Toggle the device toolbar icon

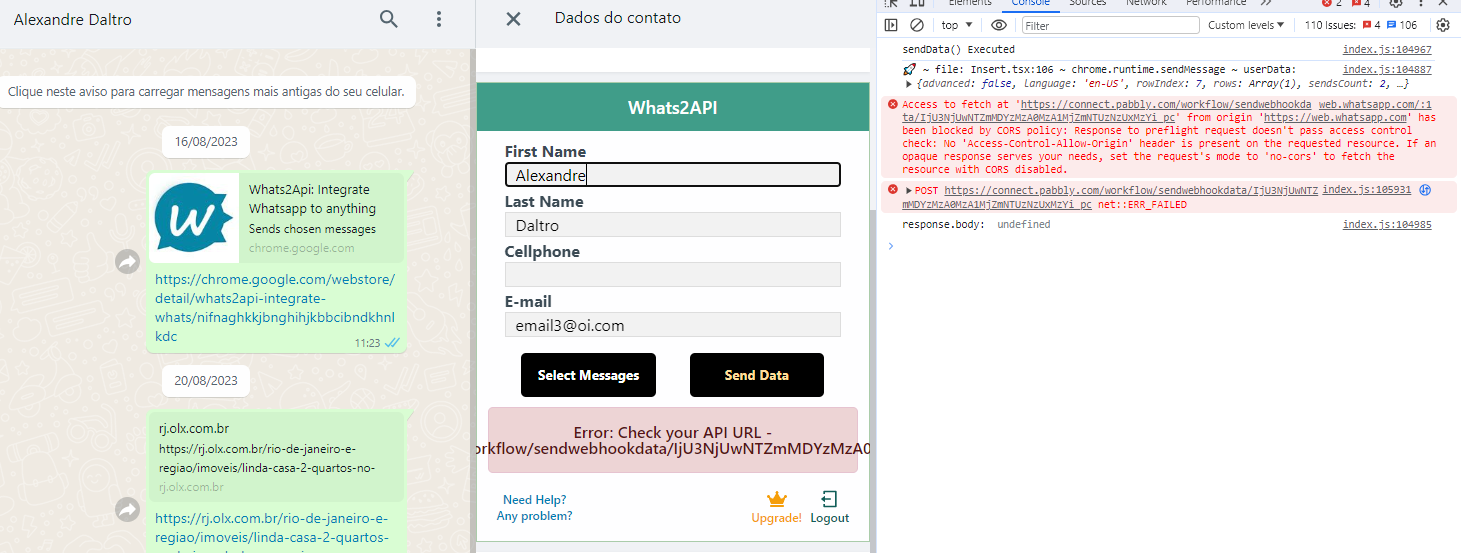[917, 3]
